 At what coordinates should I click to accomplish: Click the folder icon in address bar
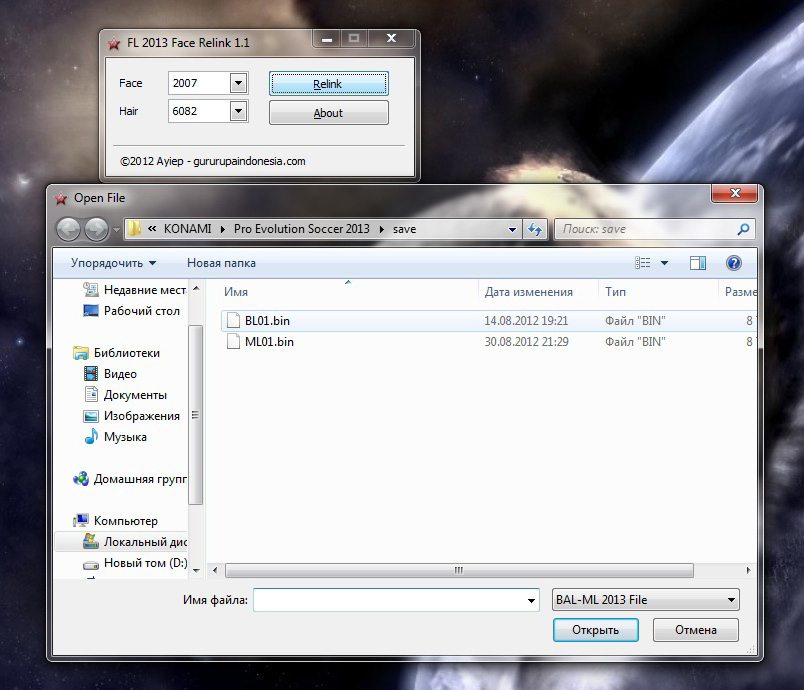coord(134,229)
